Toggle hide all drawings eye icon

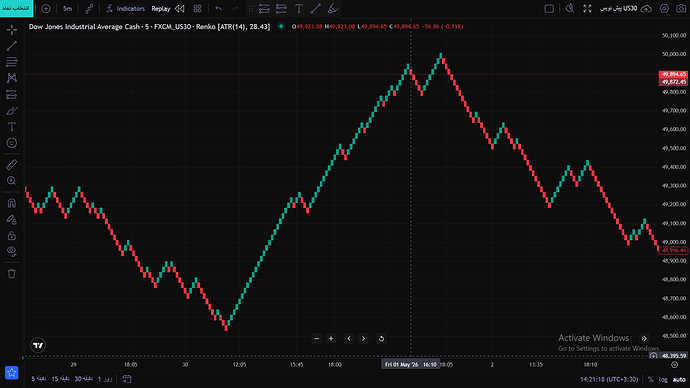[x=12, y=251]
